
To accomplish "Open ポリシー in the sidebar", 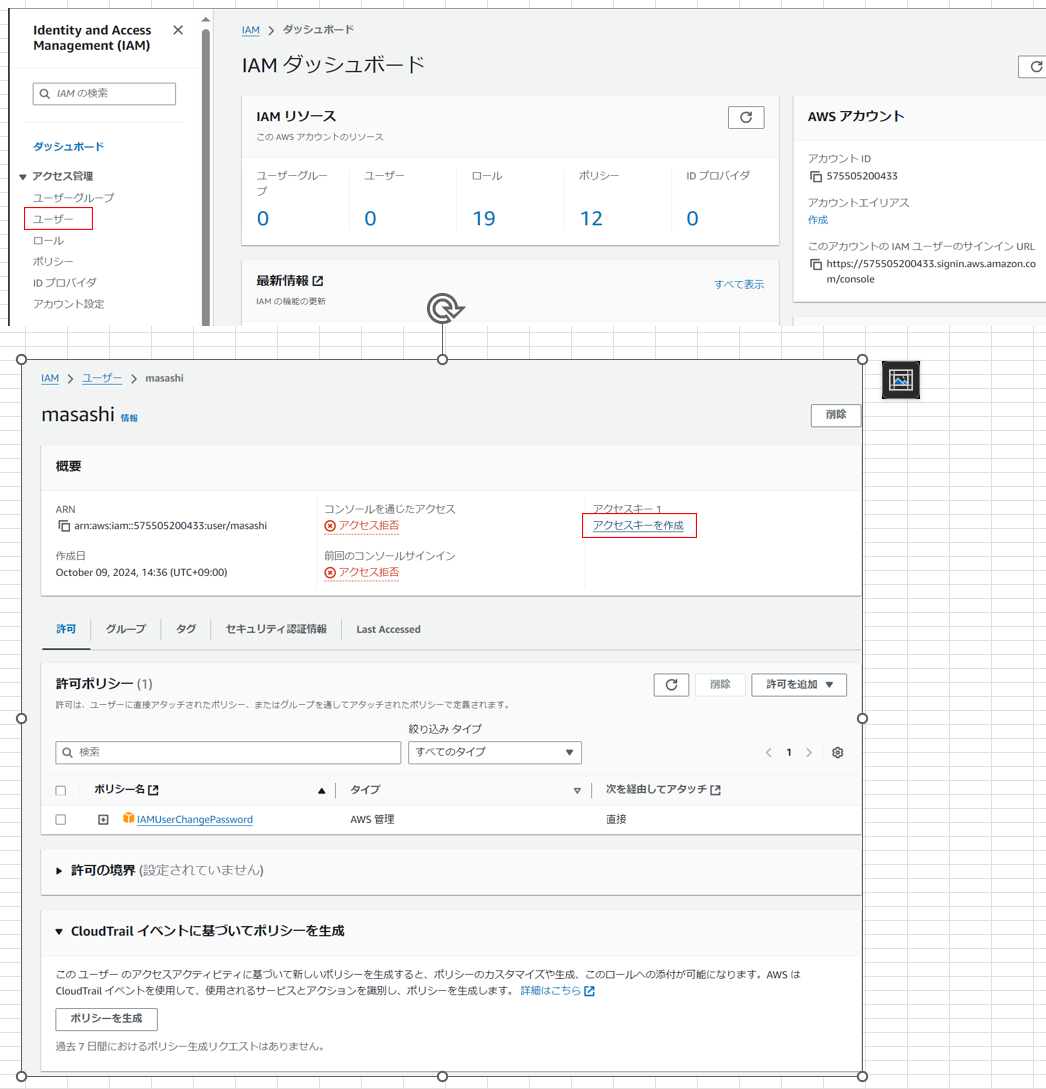I will [53, 261].
